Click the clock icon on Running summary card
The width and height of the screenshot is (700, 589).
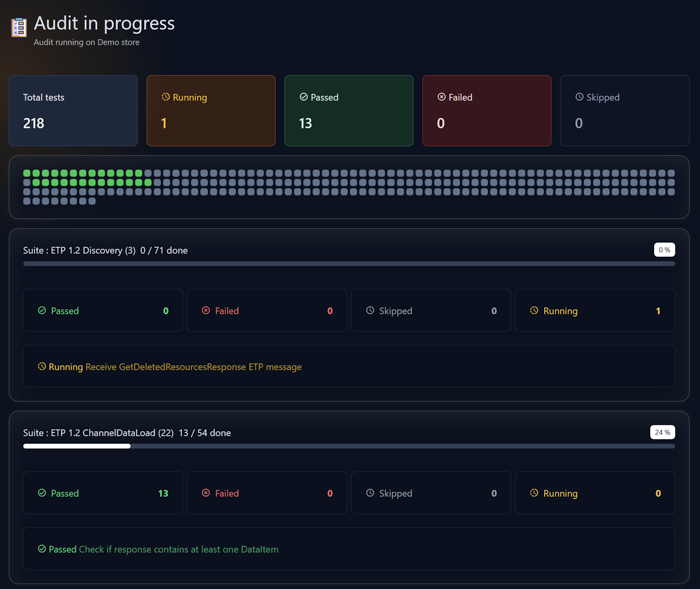pyautogui.click(x=166, y=97)
